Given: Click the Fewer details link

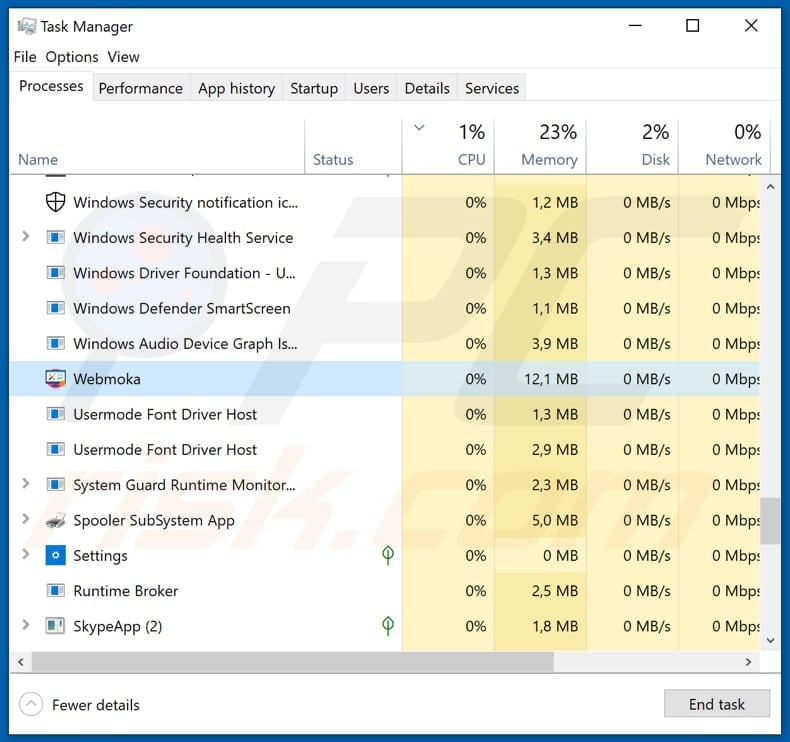Looking at the screenshot, I should point(96,705).
